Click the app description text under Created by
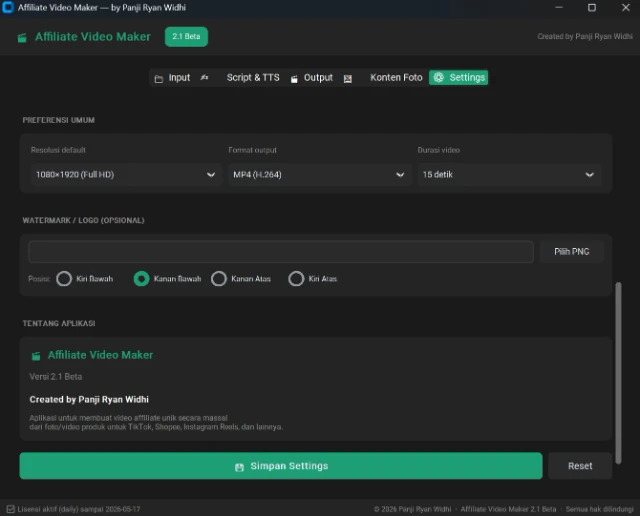This screenshot has height=516, width=640. click(156, 423)
